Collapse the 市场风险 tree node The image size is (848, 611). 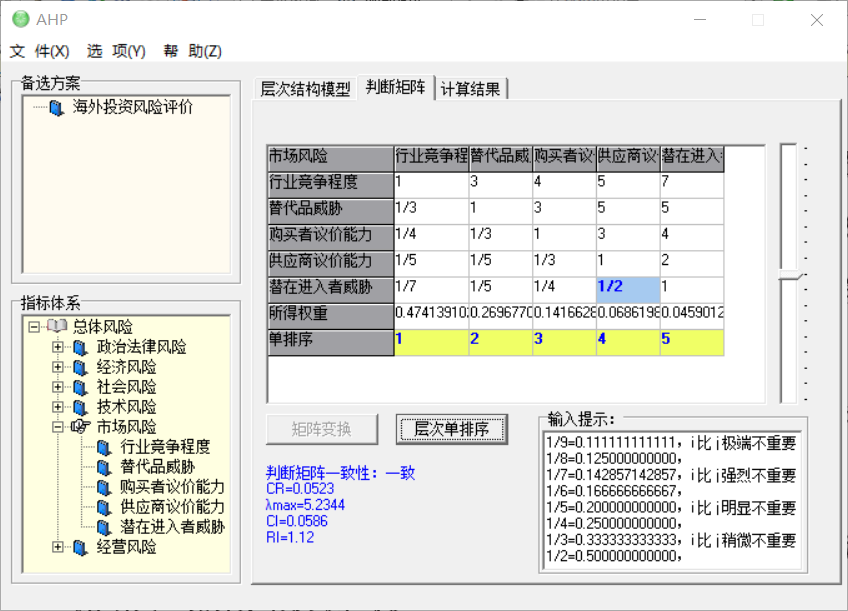58,427
